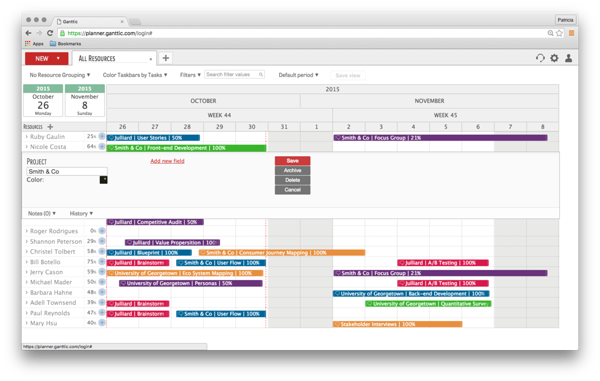Open the November 8 end date picker
600x381 pixels.
tap(85, 100)
